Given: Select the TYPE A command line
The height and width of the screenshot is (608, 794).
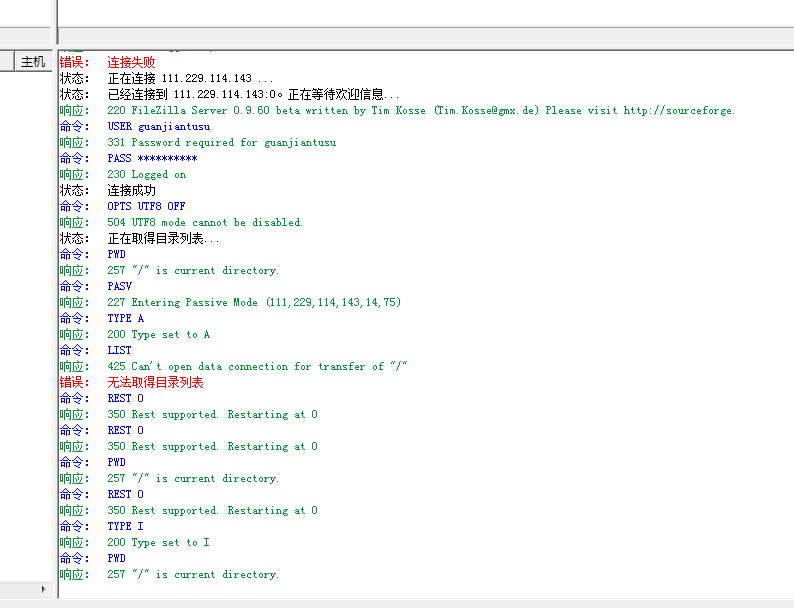Looking at the screenshot, I should pos(102,318).
